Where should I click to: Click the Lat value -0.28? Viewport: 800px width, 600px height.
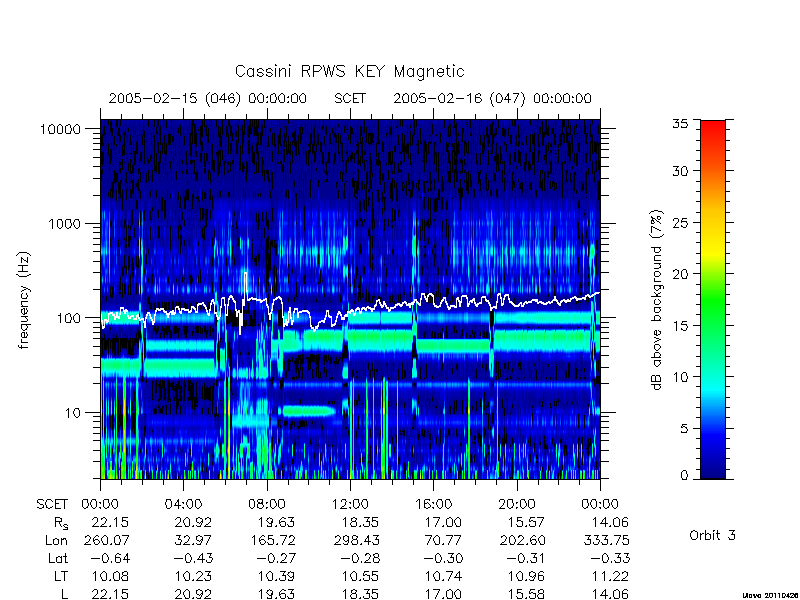359,559
